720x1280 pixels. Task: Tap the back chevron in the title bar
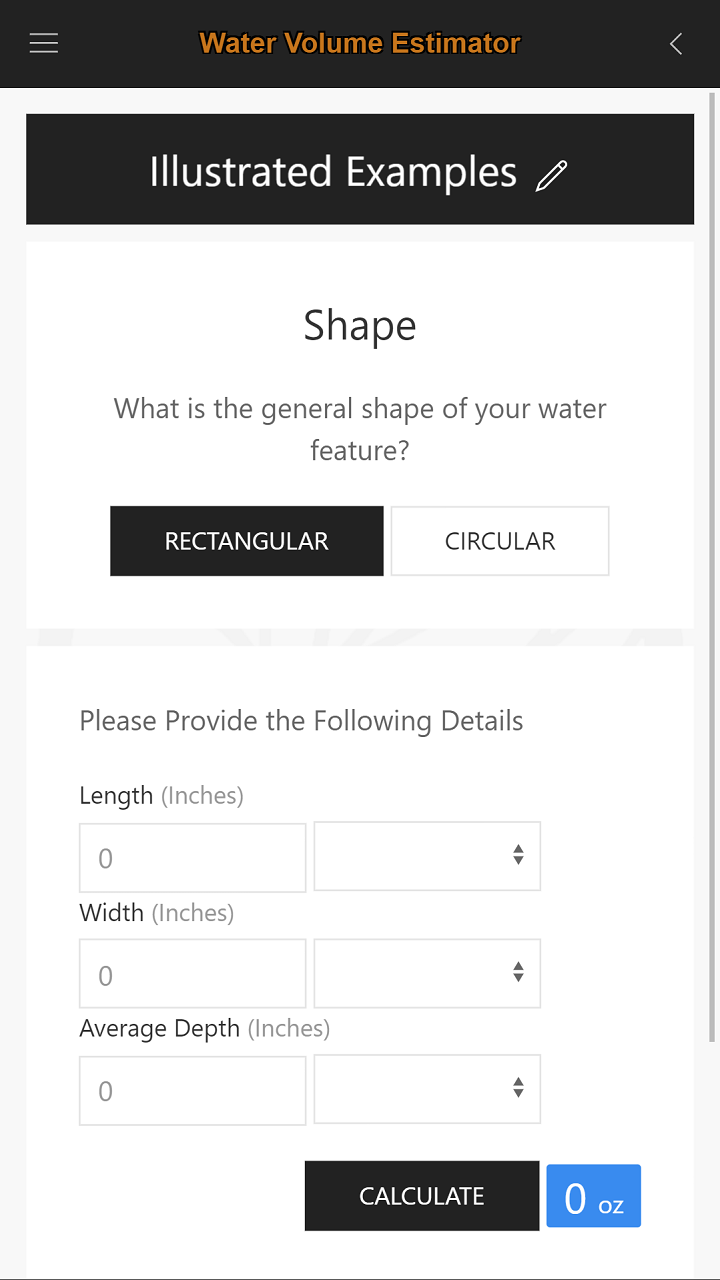coord(675,43)
